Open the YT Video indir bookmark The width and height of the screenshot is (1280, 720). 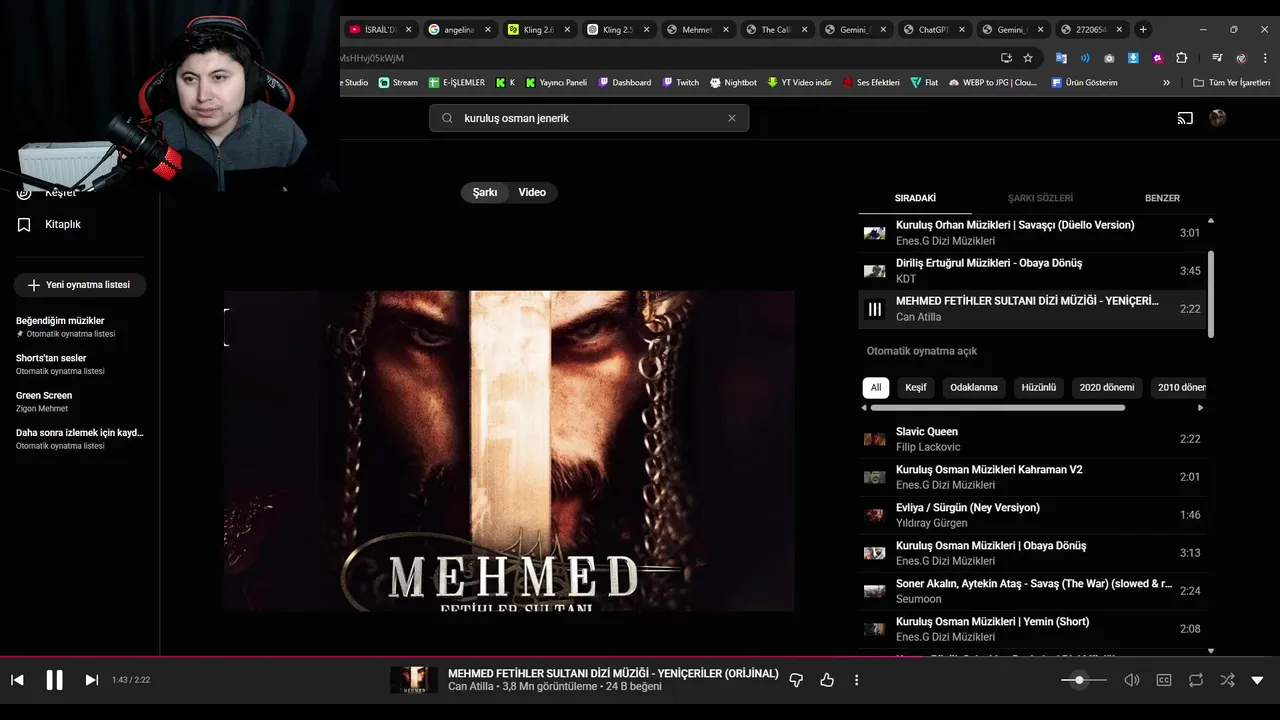799,83
